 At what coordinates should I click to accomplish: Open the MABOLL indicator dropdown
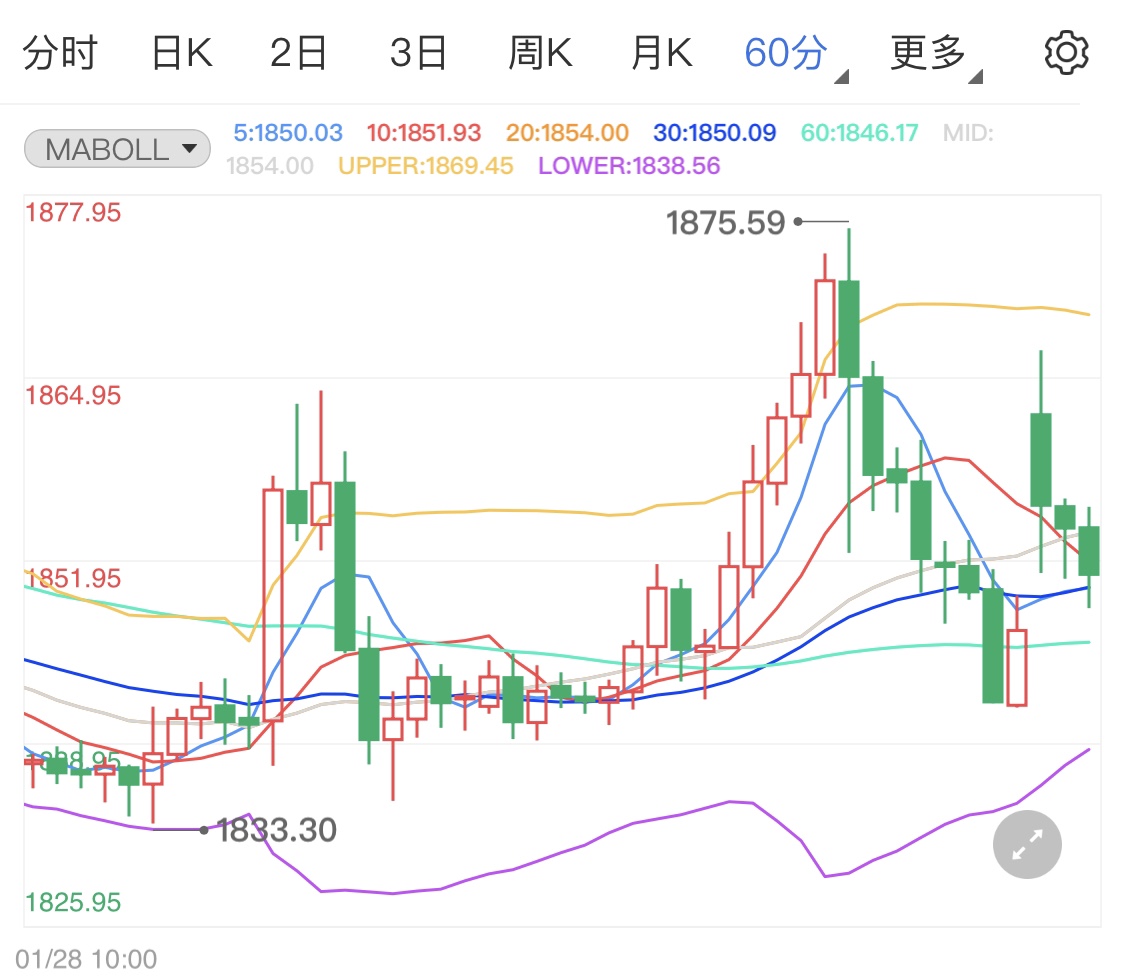[189, 148]
